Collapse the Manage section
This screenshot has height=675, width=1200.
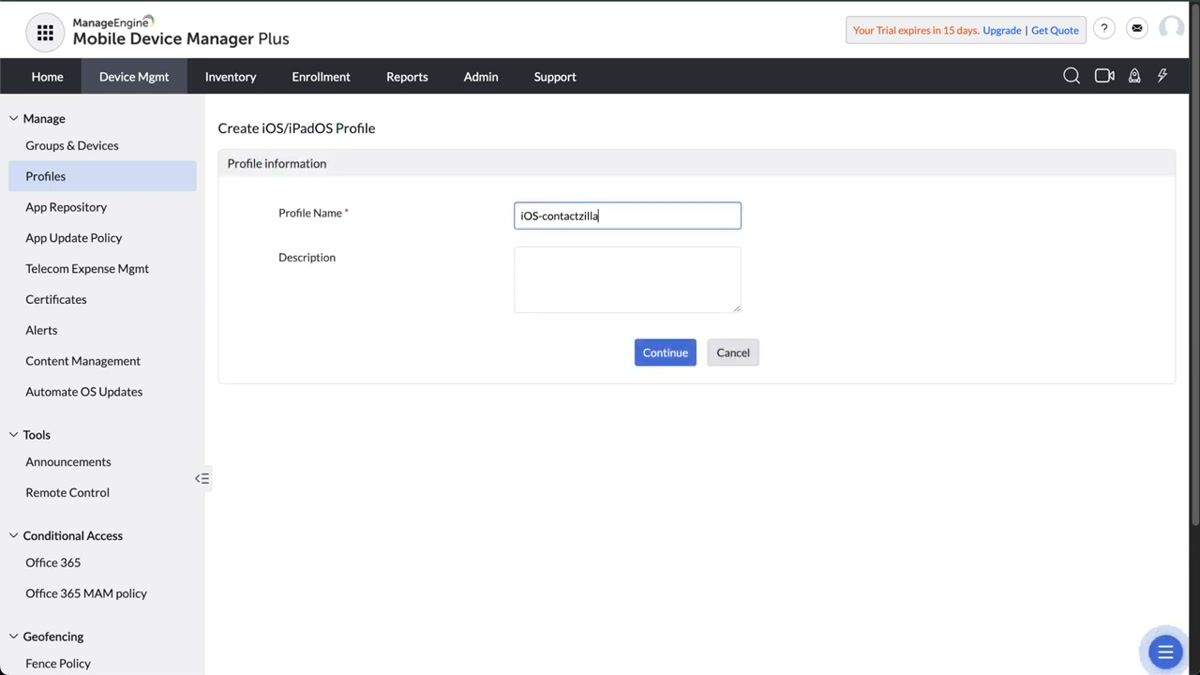[x=14, y=118]
